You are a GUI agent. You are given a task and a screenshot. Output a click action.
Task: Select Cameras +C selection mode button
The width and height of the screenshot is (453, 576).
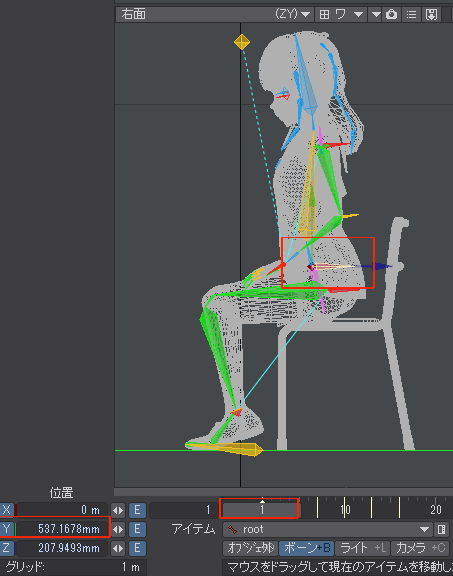[x=420, y=548]
